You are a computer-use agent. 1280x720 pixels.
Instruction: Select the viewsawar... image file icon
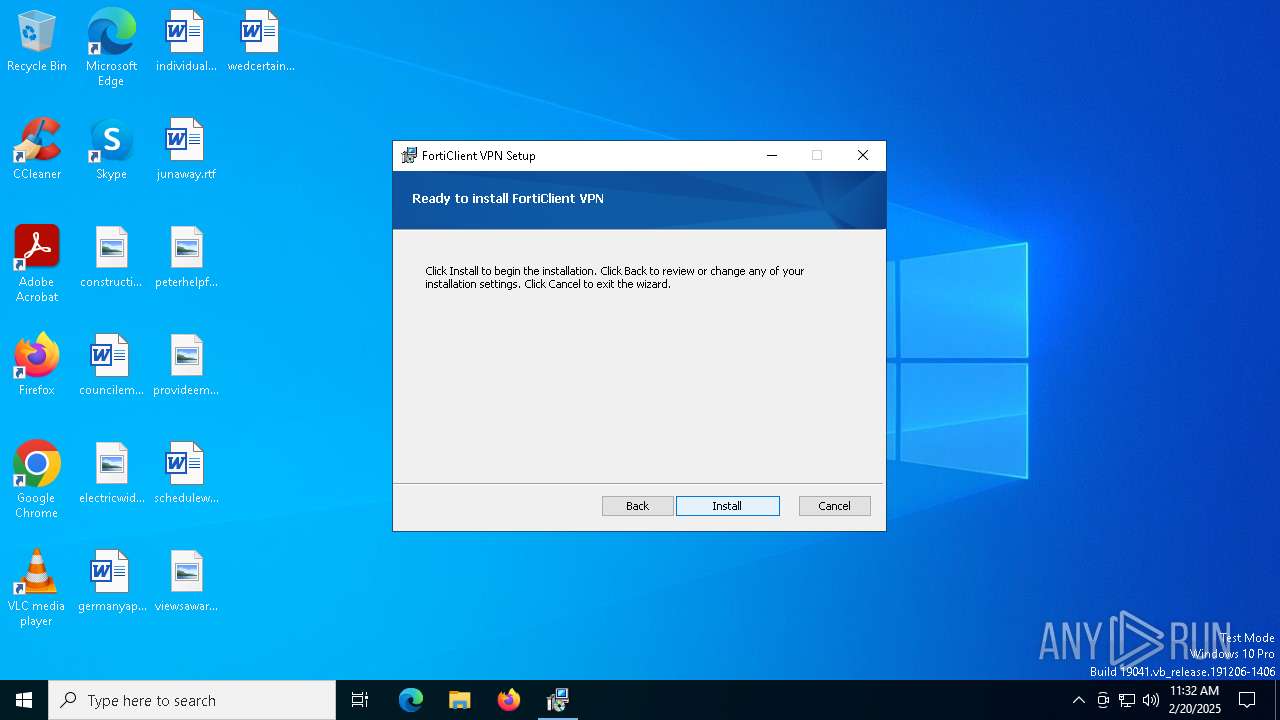pyautogui.click(x=186, y=582)
